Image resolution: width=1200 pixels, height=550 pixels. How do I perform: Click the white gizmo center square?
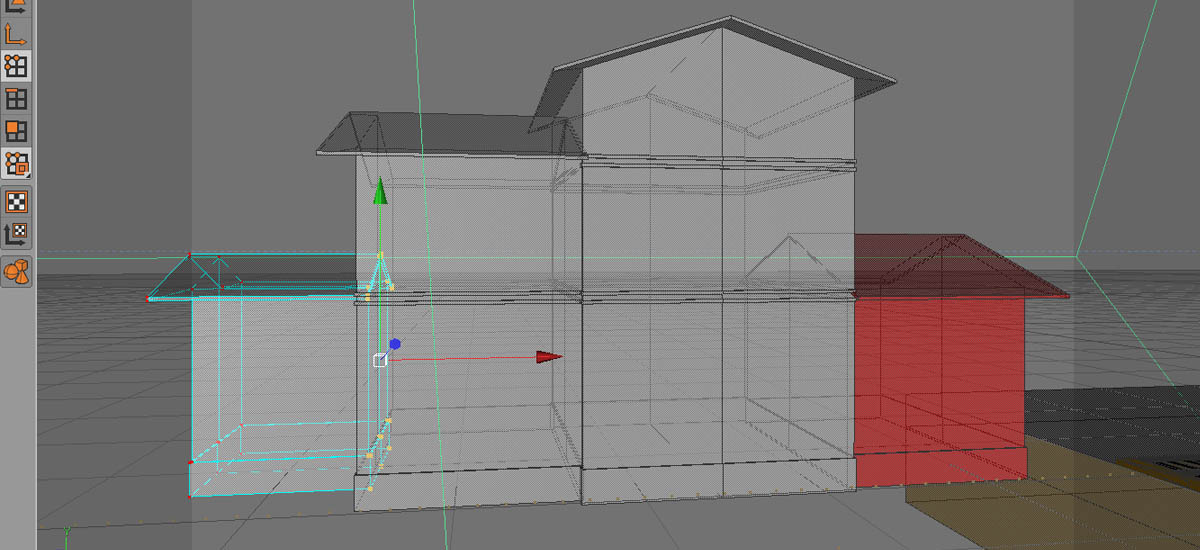tap(380, 360)
